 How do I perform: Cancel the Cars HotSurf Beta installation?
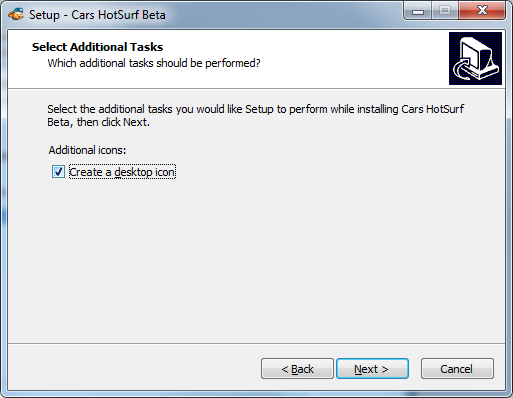457,369
